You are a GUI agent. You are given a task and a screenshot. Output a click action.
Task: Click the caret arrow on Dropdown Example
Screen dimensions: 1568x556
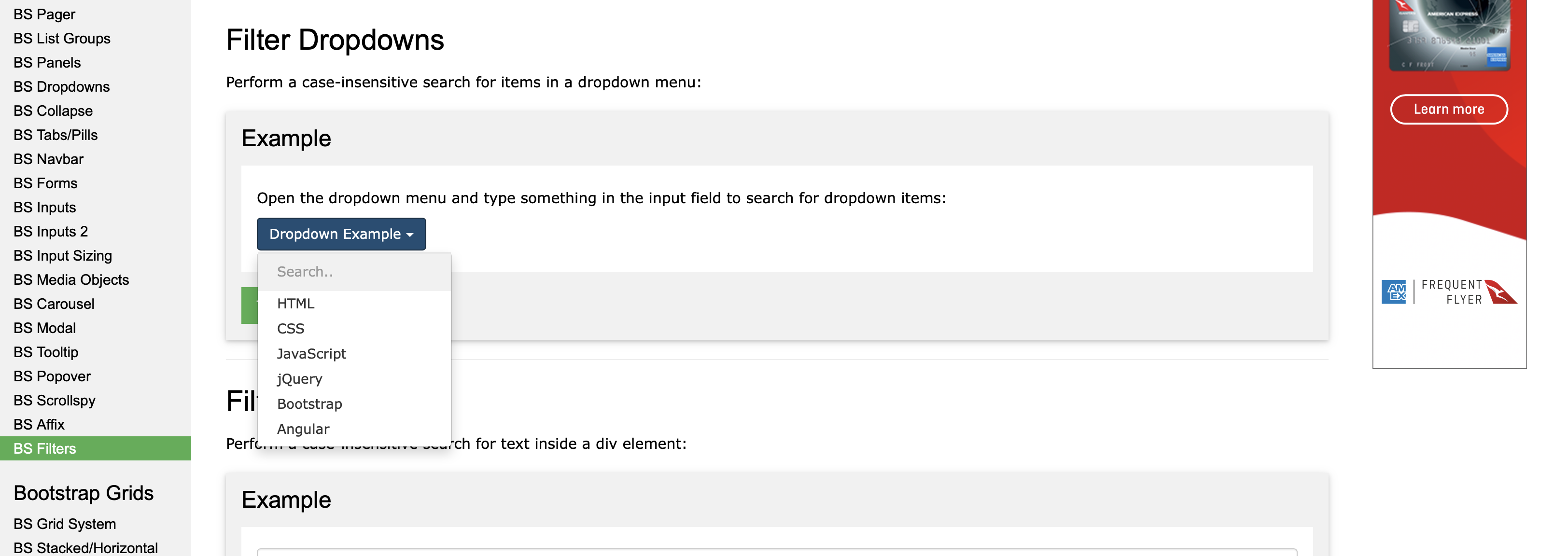(x=410, y=235)
